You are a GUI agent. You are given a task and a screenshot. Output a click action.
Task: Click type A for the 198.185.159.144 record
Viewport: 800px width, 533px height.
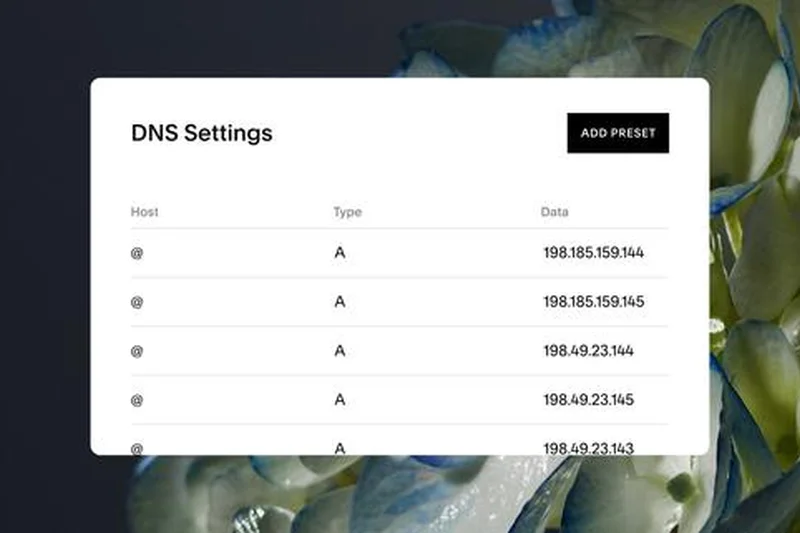click(x=340, y=253)
